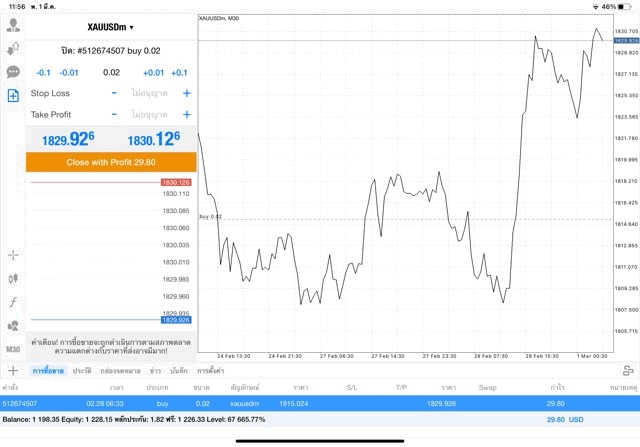Switch to the บันทึก tab
This screenshot has height=447, width=640.
179,371
